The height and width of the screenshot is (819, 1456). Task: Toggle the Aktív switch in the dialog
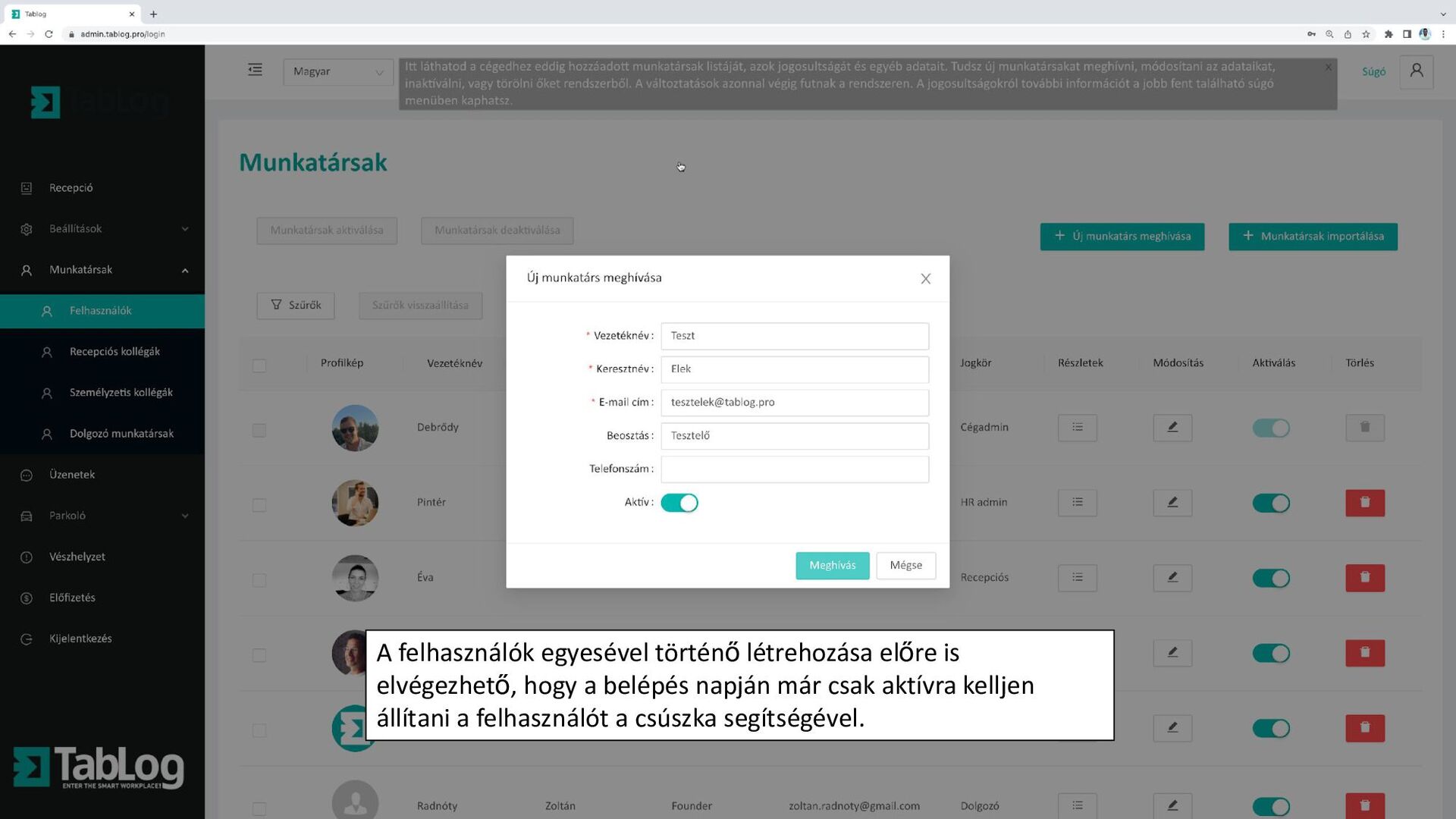[679, 503]
